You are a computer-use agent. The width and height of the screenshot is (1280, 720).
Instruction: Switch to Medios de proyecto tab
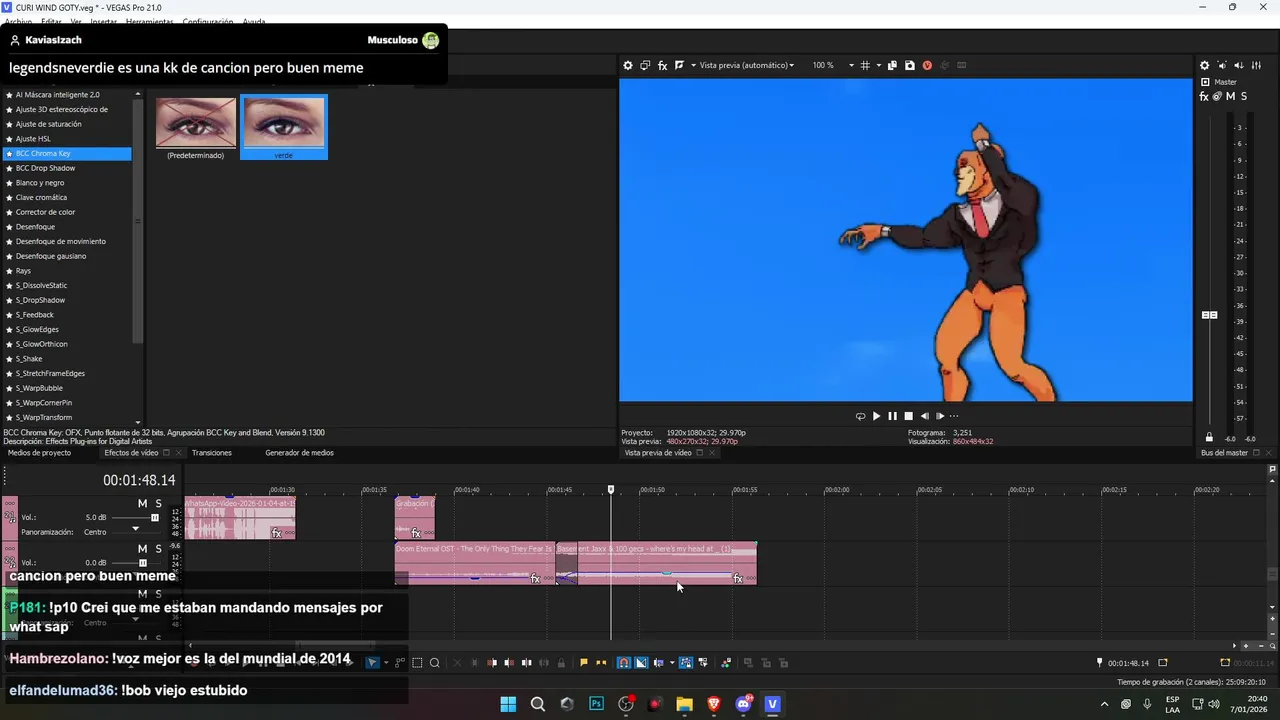pyautogui.click(x=40, y=453)
